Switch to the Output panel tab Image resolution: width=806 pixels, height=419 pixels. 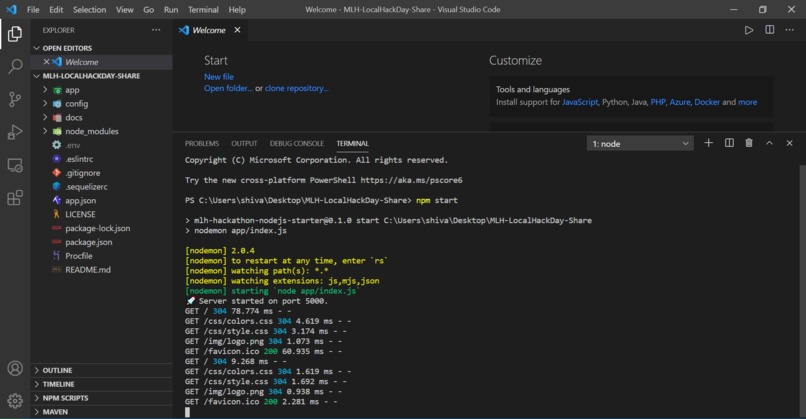(244, 143)
